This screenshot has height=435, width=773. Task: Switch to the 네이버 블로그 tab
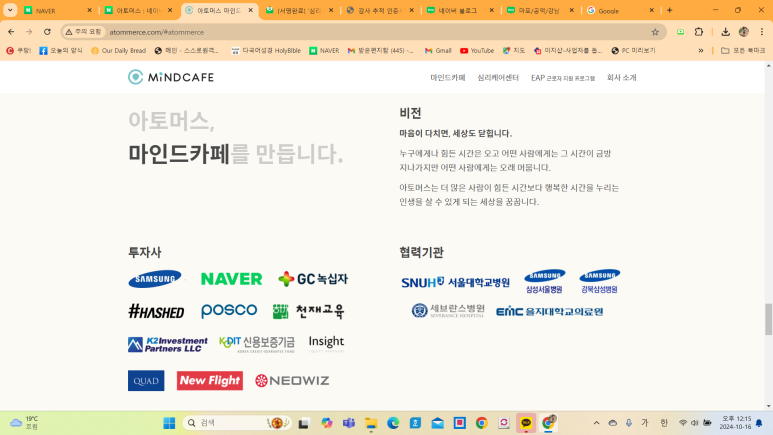[460, 10]
